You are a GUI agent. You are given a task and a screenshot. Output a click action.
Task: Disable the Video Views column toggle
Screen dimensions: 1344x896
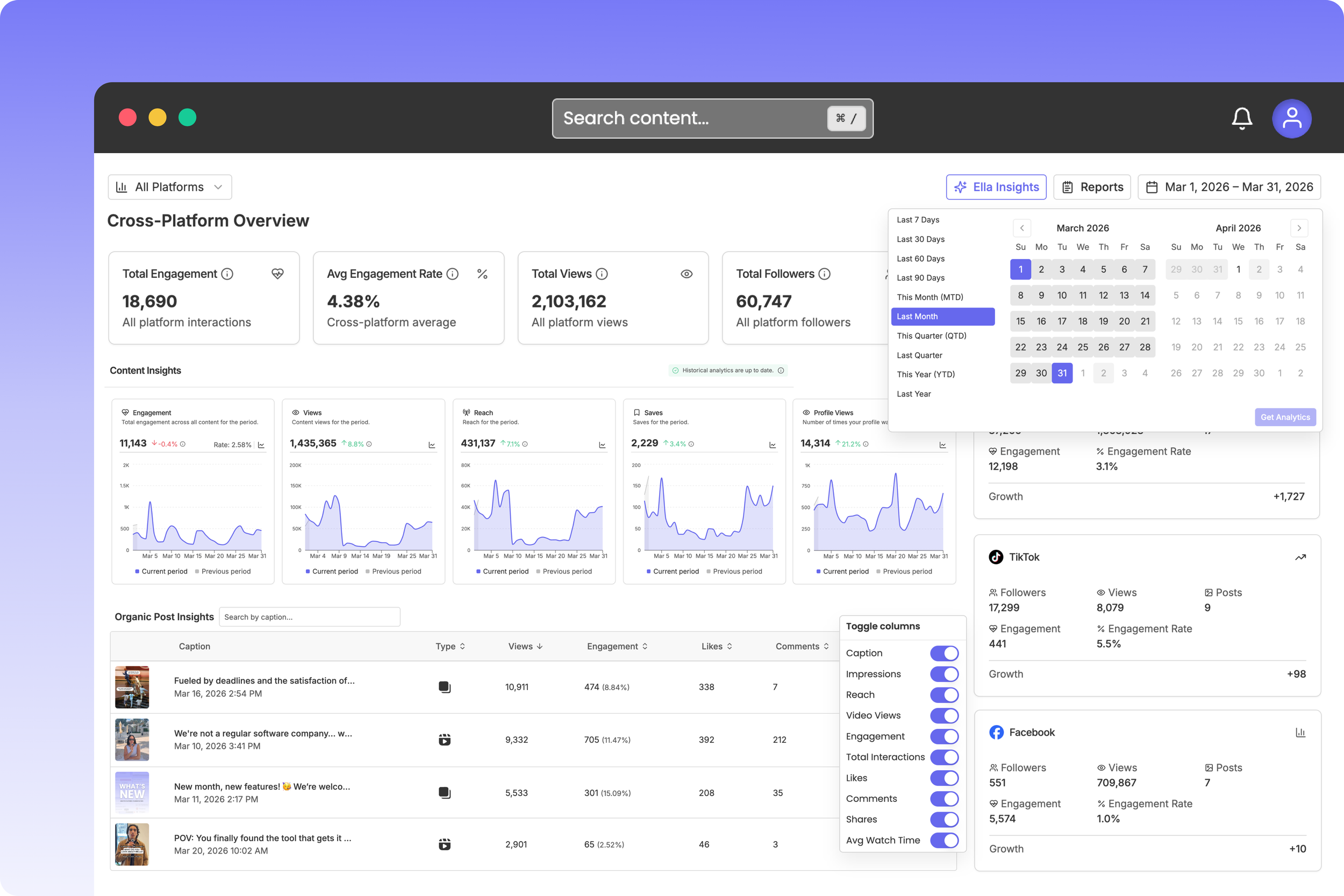click(944, 715)
